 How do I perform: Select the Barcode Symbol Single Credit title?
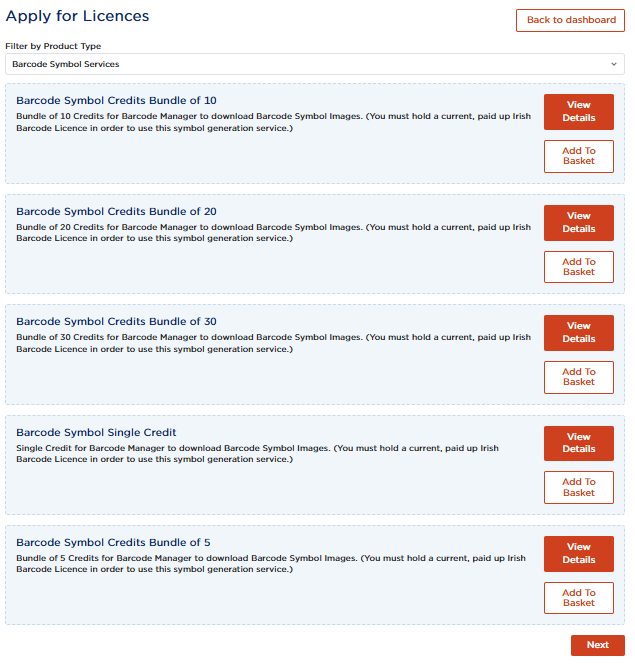pos(96,432)
